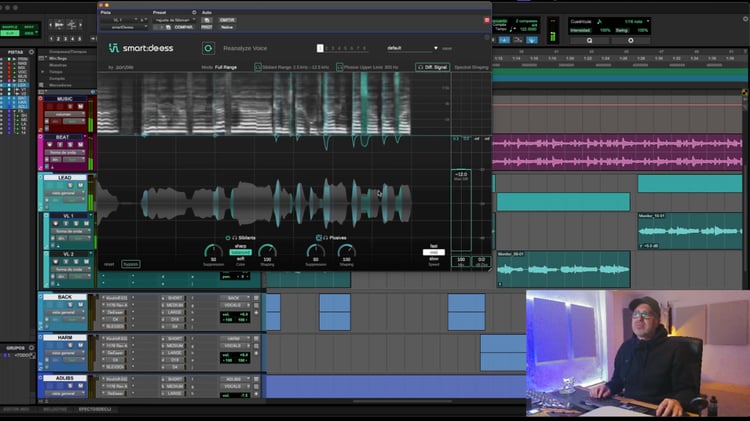Enable the Sibilants headphone solo icon
This screenshot has height=421, width=750.
(235, 237)
